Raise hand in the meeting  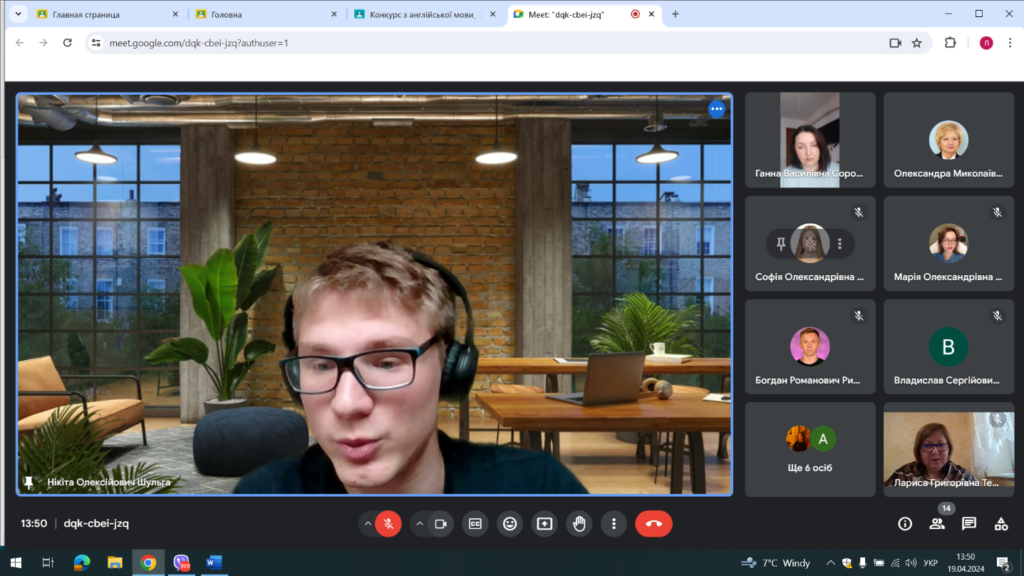tap(578, 523)
